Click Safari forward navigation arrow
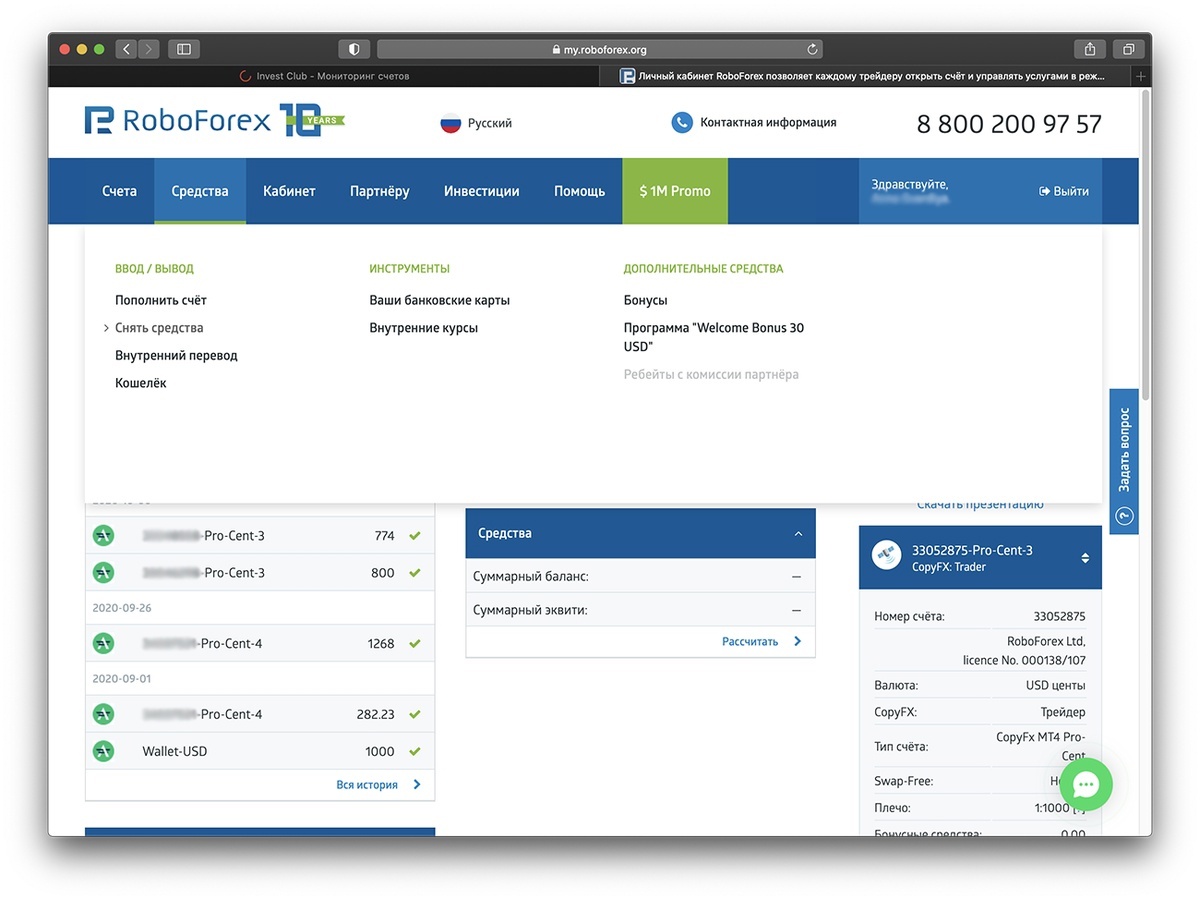 point(149,48)
